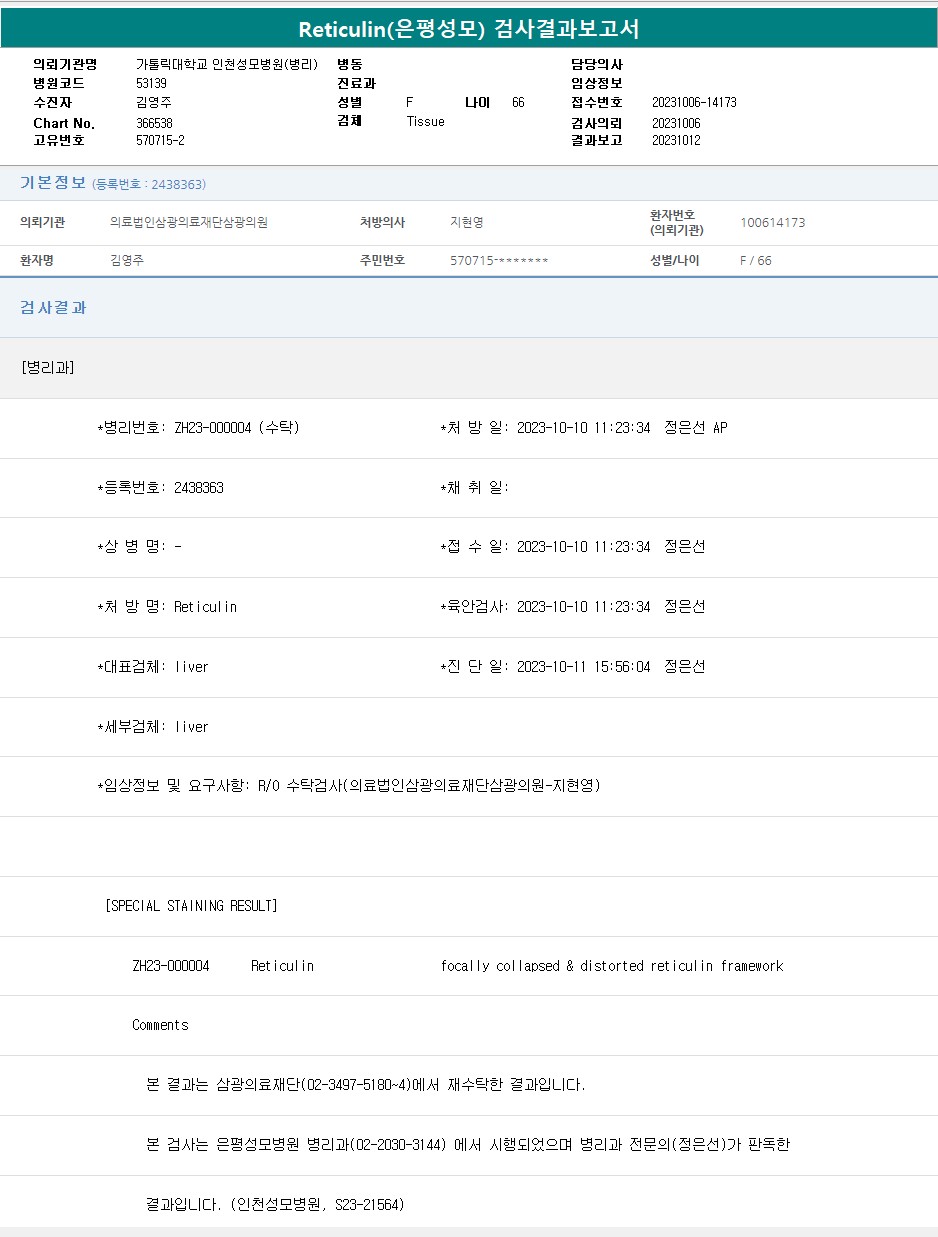Viewport: 938px width, 1237px height.
Task: Click the Chart No. value 366538
Action: pyautogui.click(x=154, y=122)
